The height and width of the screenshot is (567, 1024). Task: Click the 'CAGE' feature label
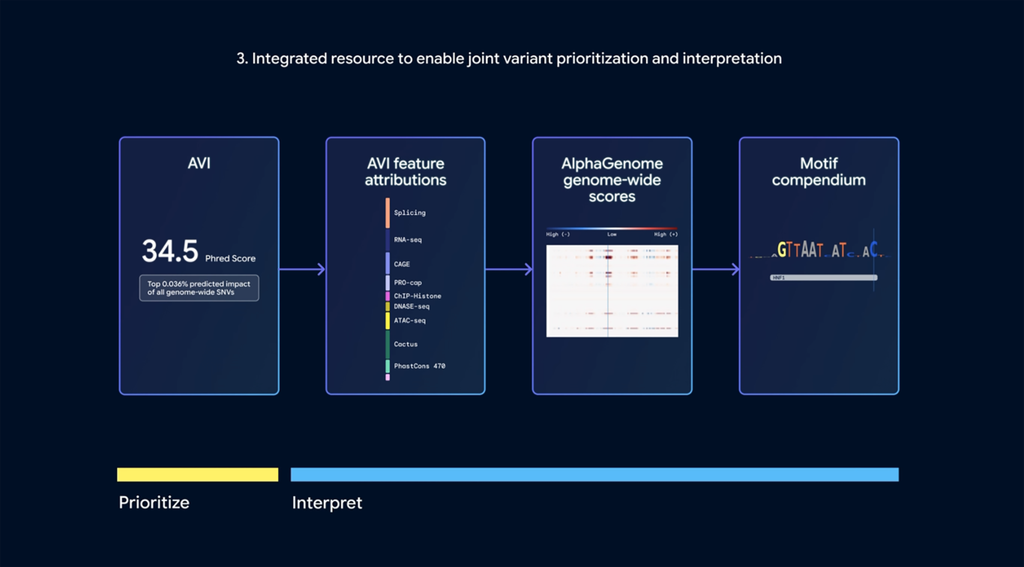pyautogui.click(x=402, y=265)
